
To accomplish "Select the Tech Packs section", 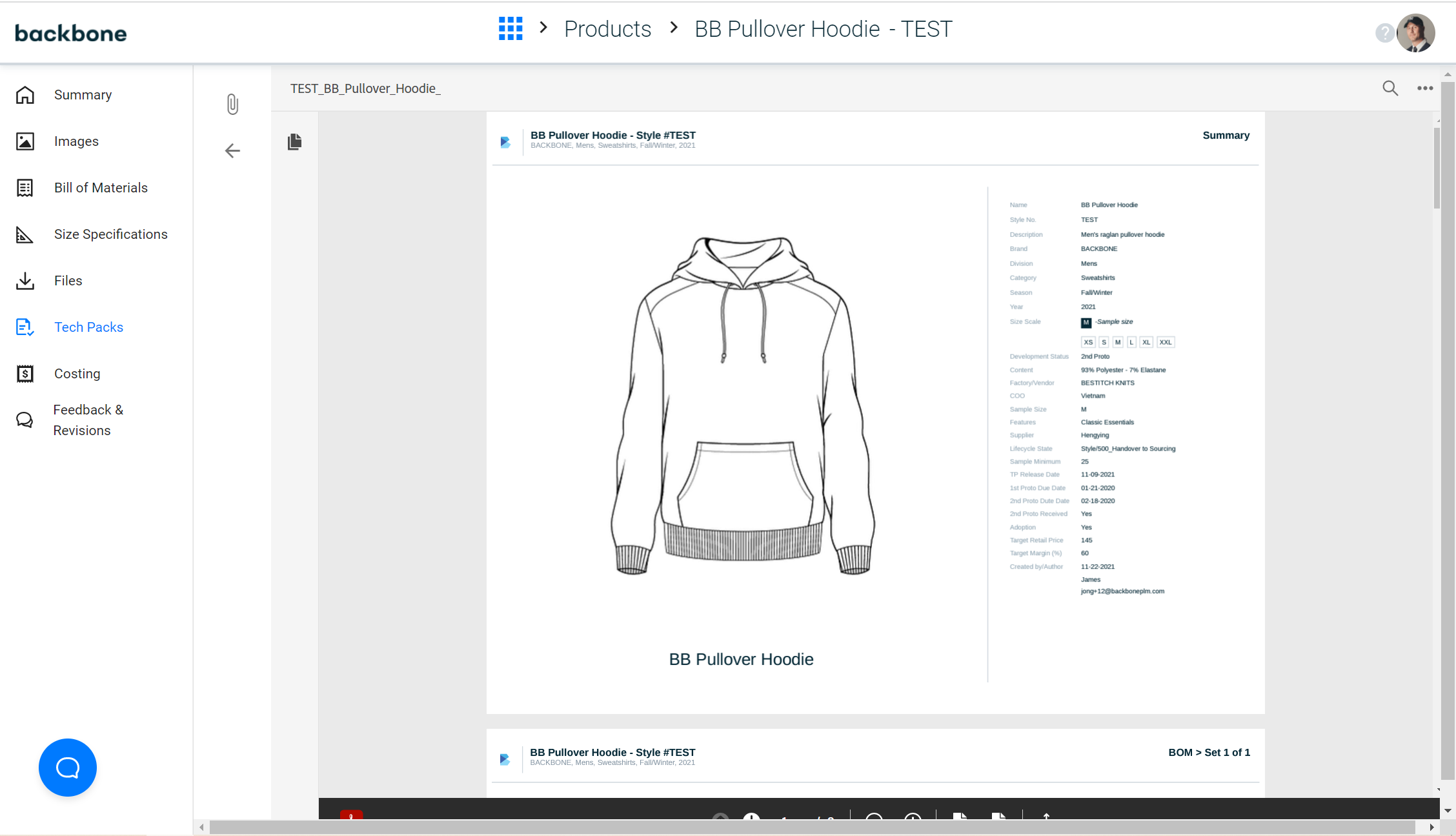I will point(88,327).
